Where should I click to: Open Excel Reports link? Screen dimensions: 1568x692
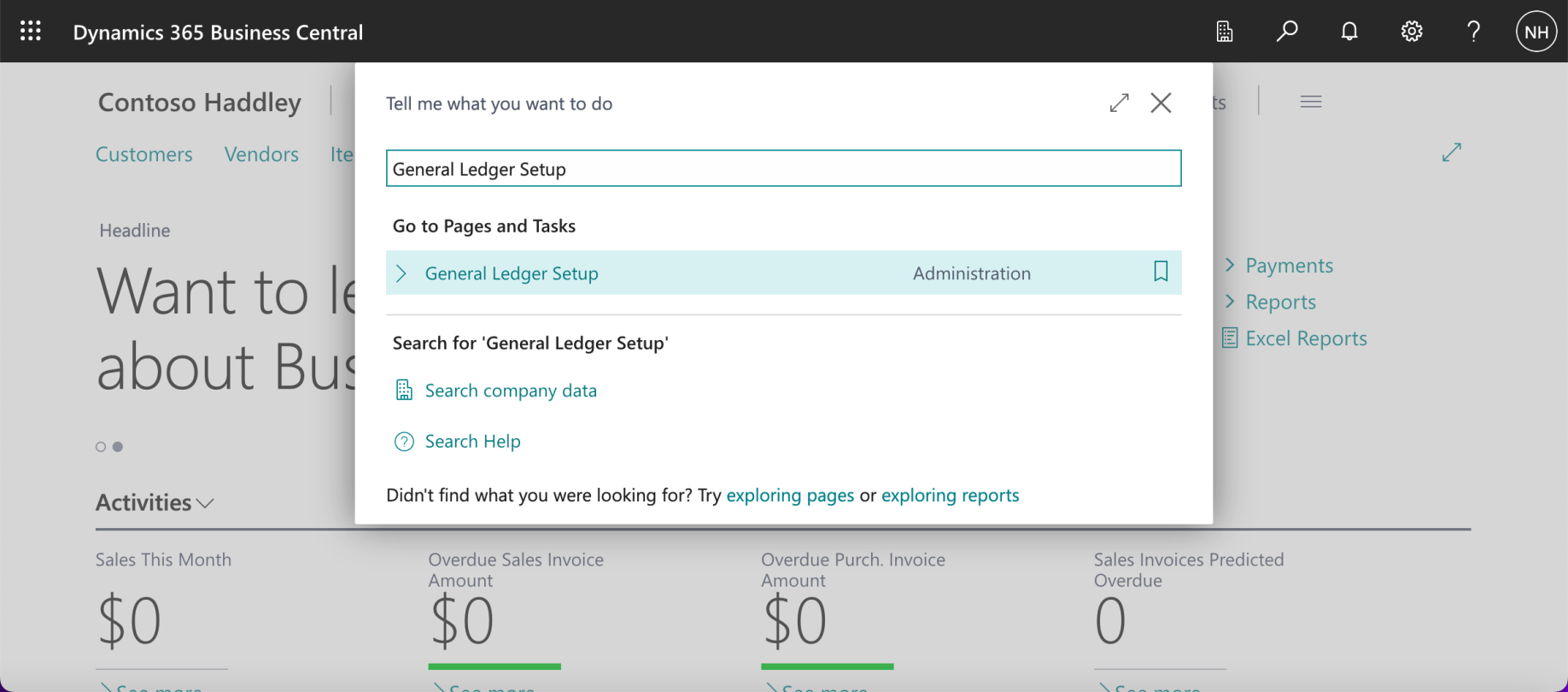1306,338
